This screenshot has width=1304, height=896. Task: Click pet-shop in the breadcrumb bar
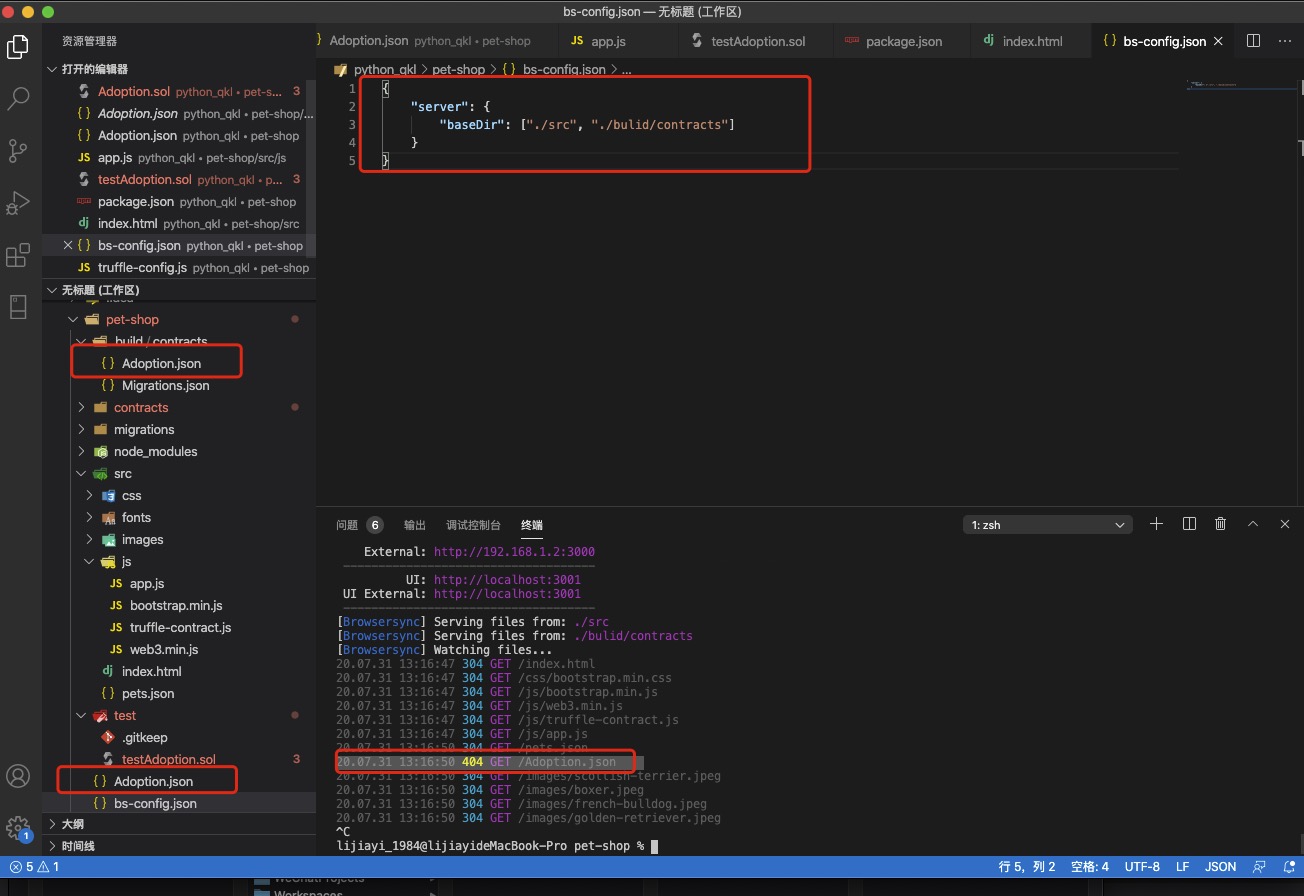[458, 69]
